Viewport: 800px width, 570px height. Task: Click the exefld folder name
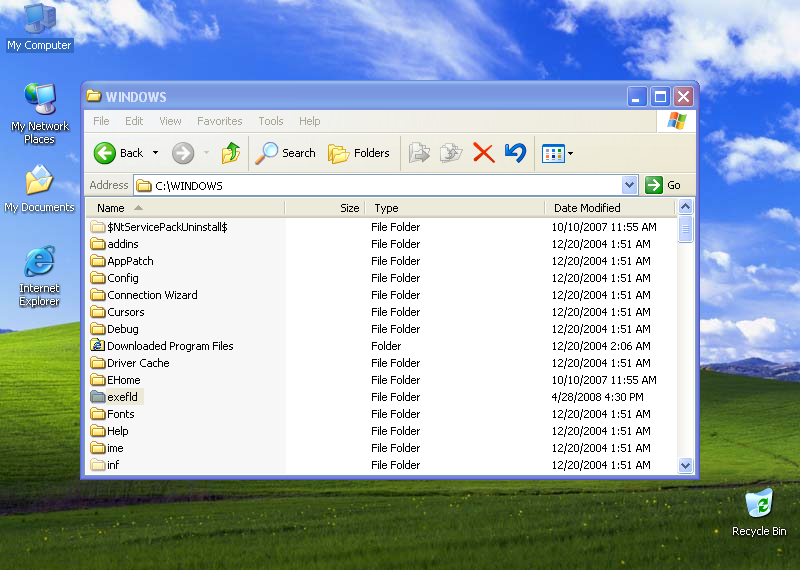122,396
